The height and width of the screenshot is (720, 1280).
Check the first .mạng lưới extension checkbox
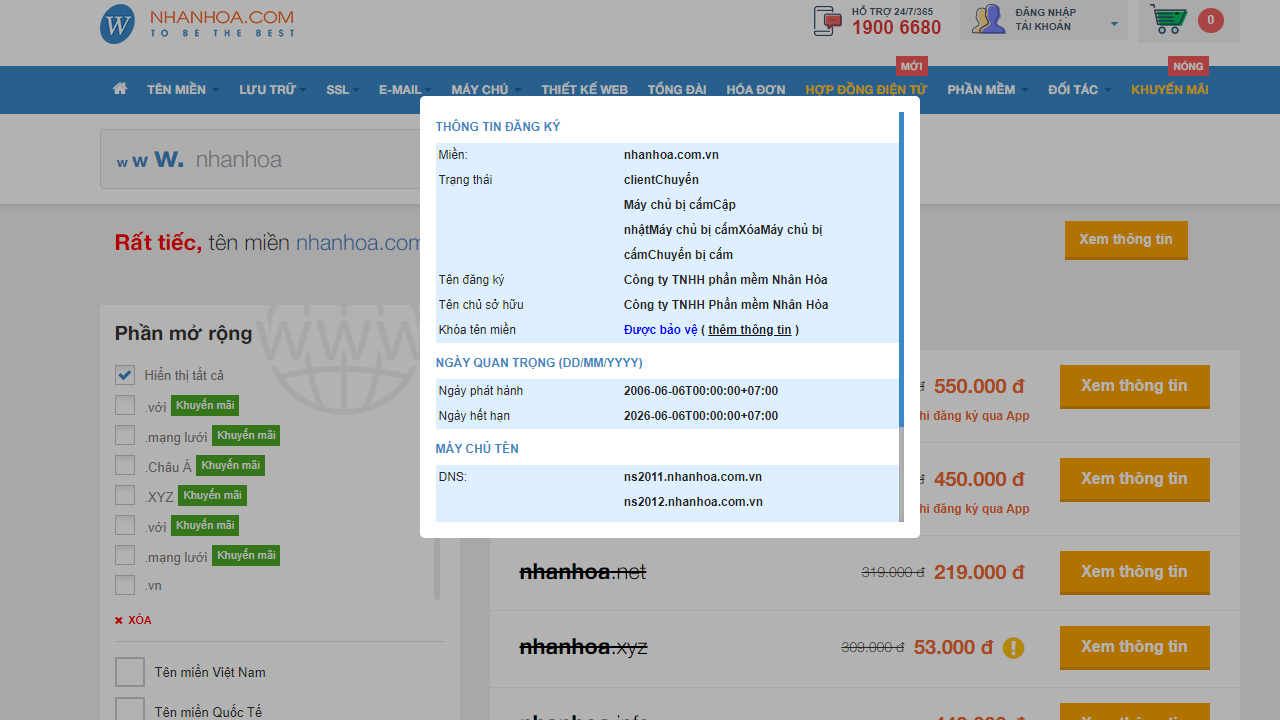[125, 435]
